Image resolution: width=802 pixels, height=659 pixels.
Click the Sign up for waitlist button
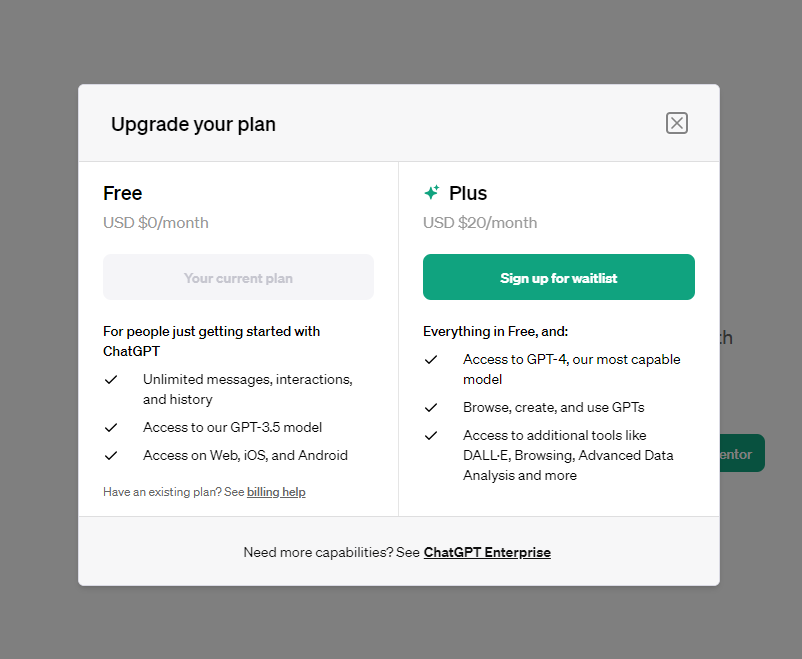558,277
